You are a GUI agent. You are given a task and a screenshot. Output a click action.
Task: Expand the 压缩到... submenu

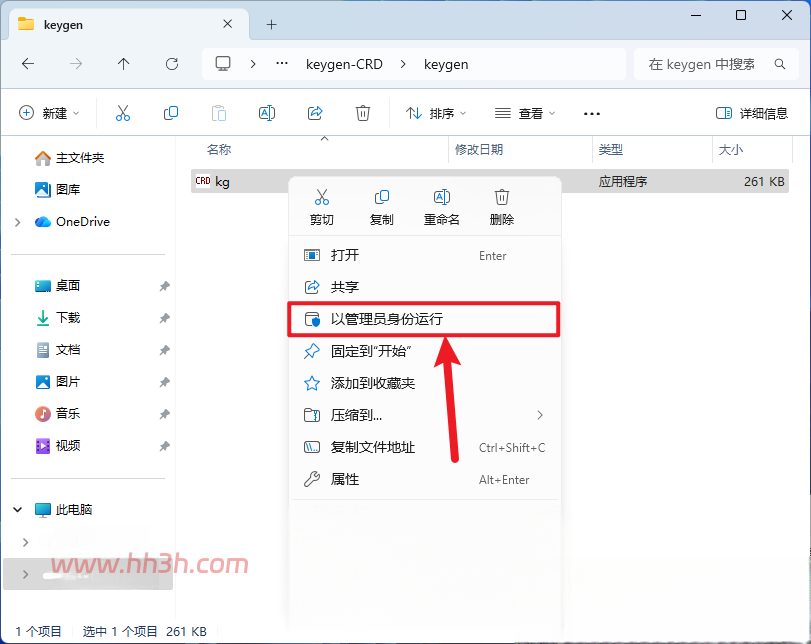point(540,415)
